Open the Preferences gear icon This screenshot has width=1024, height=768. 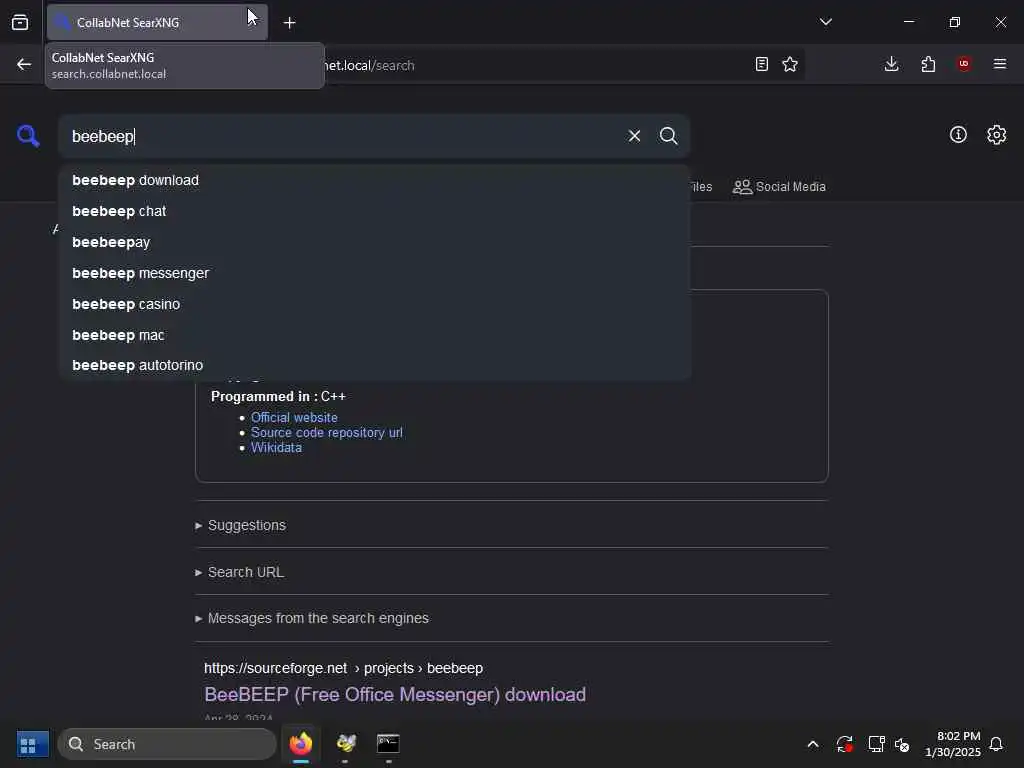[996, 135]
